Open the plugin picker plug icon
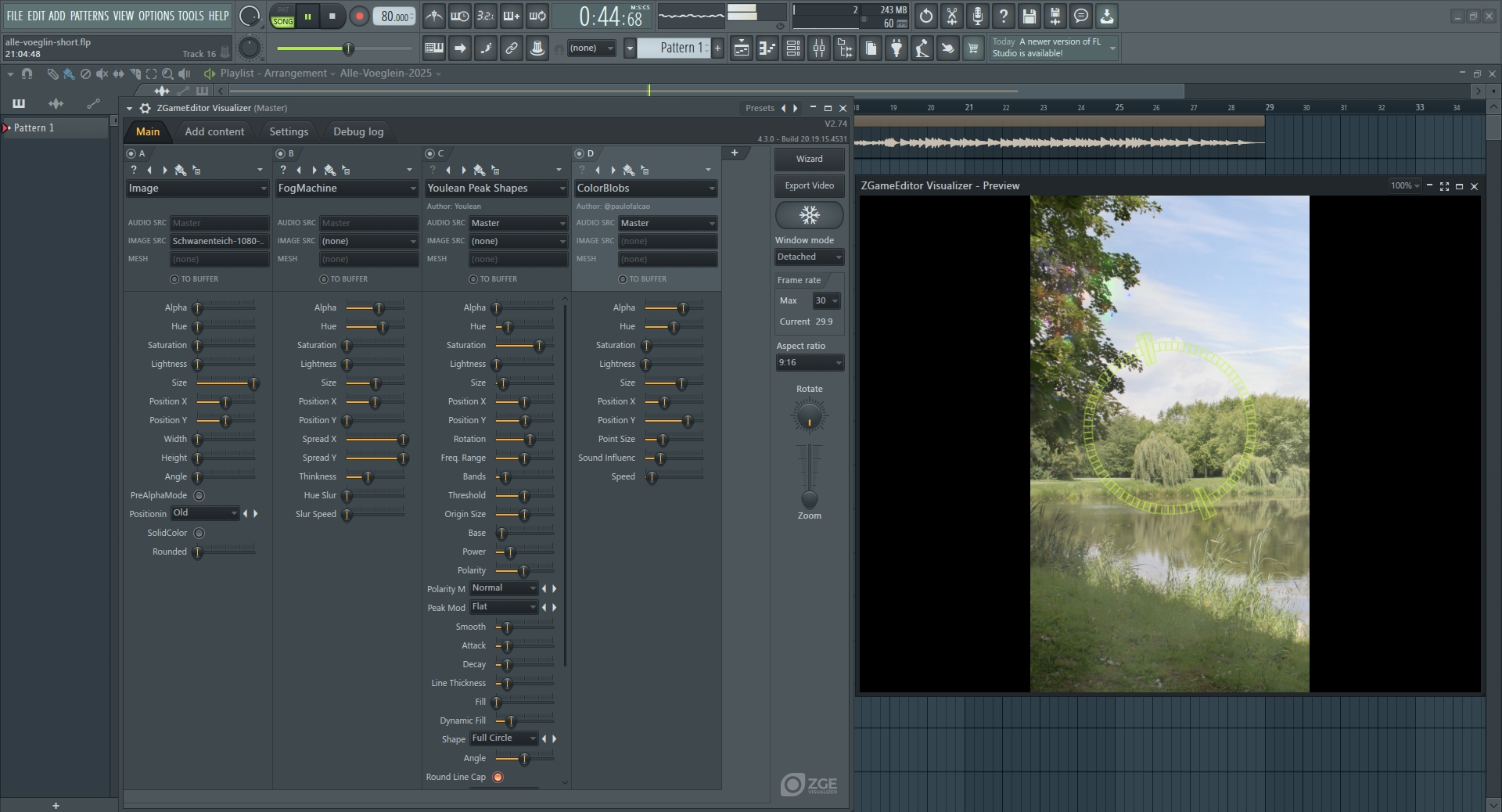This screenshot has width=1502, height=812. pyautogui.click(x=897, y=49)
